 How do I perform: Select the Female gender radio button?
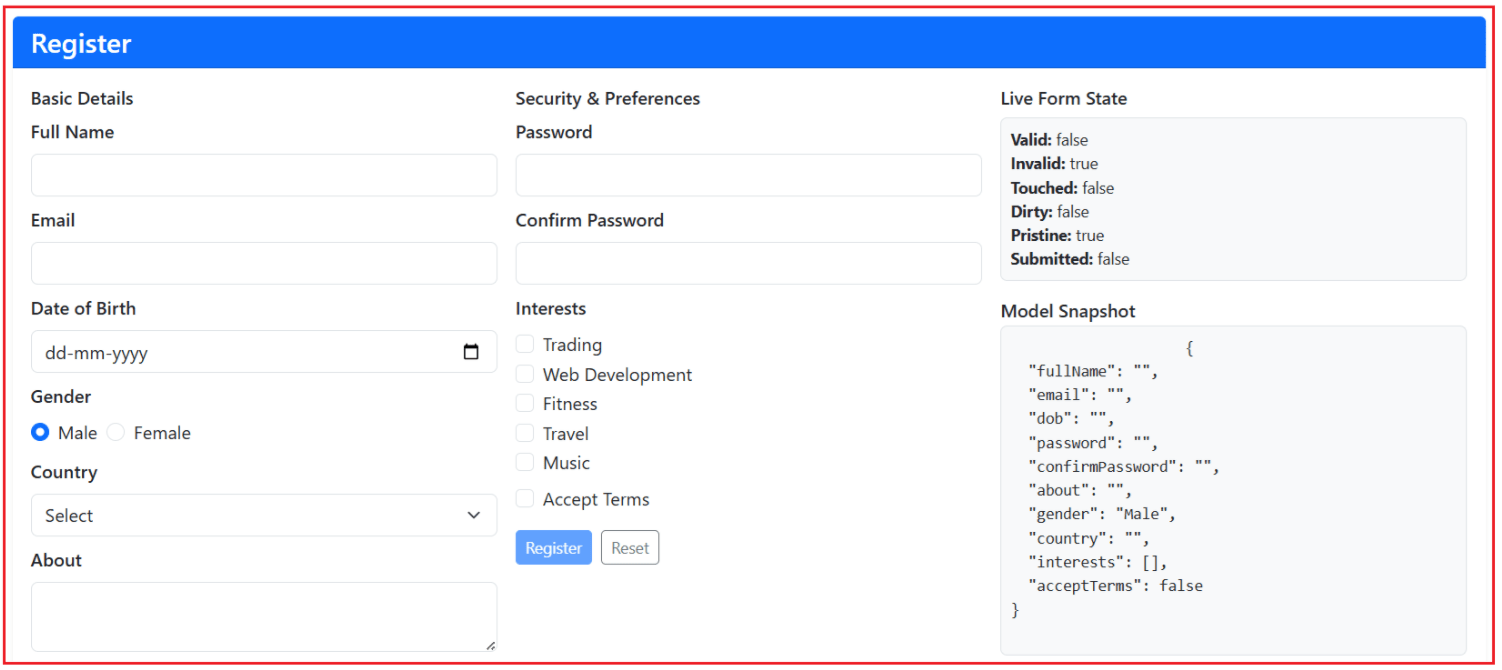tap(115, 431)
